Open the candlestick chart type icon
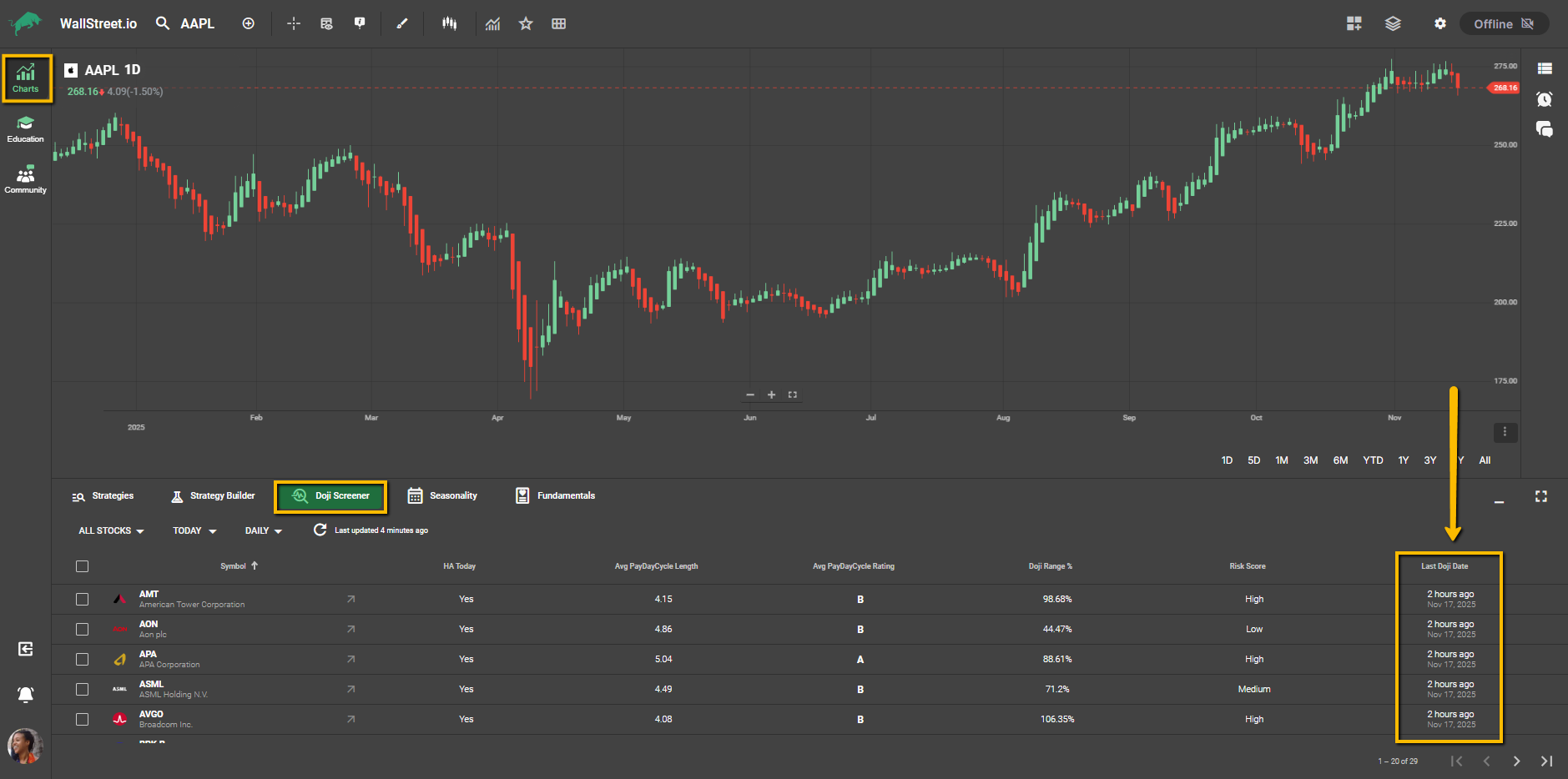The image size is (1568, 779). tap(450, 23)
